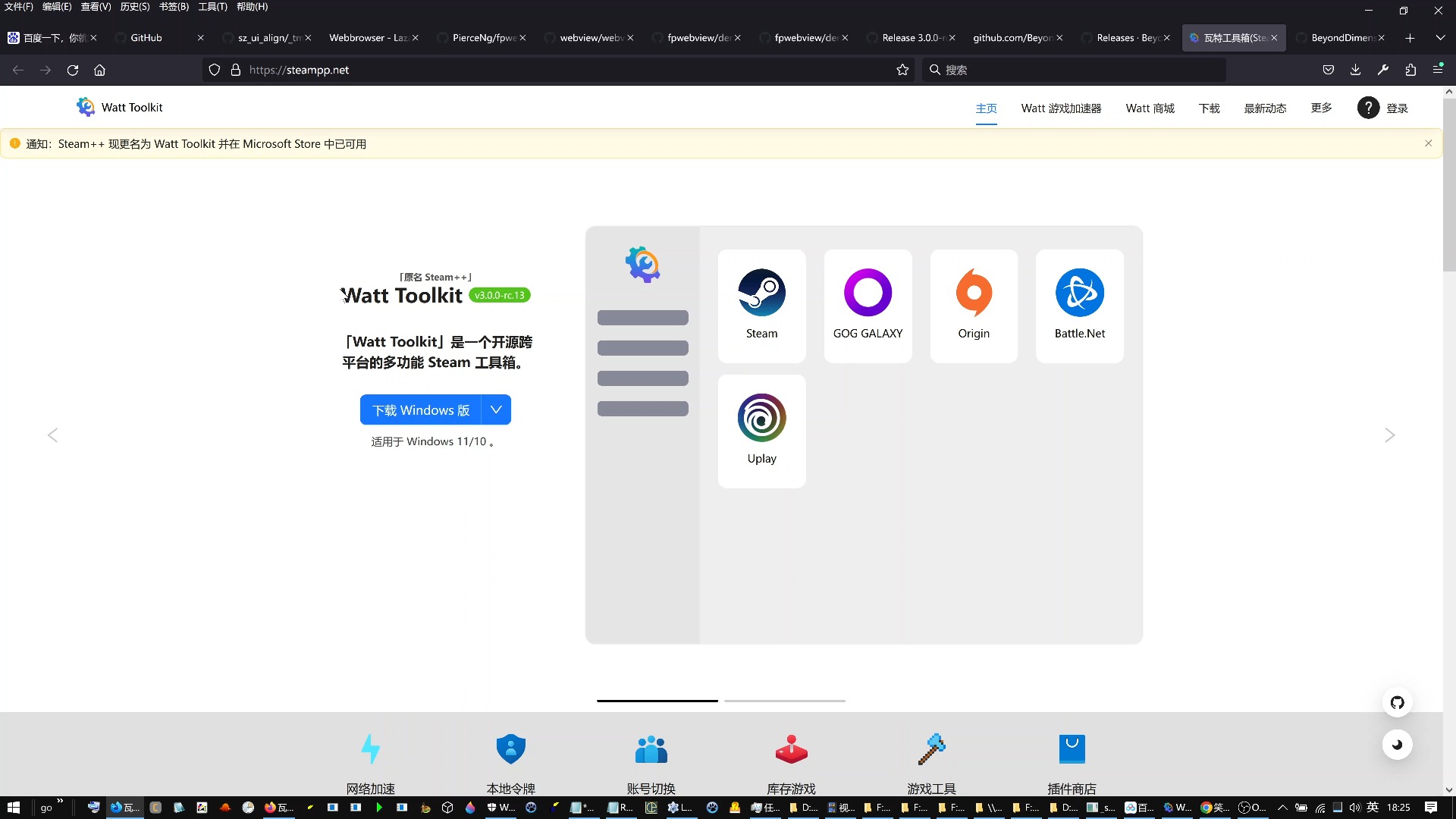1456x819 pixels.
Task: Open the list-all-tabs chevron
Action: point(1439,37)
